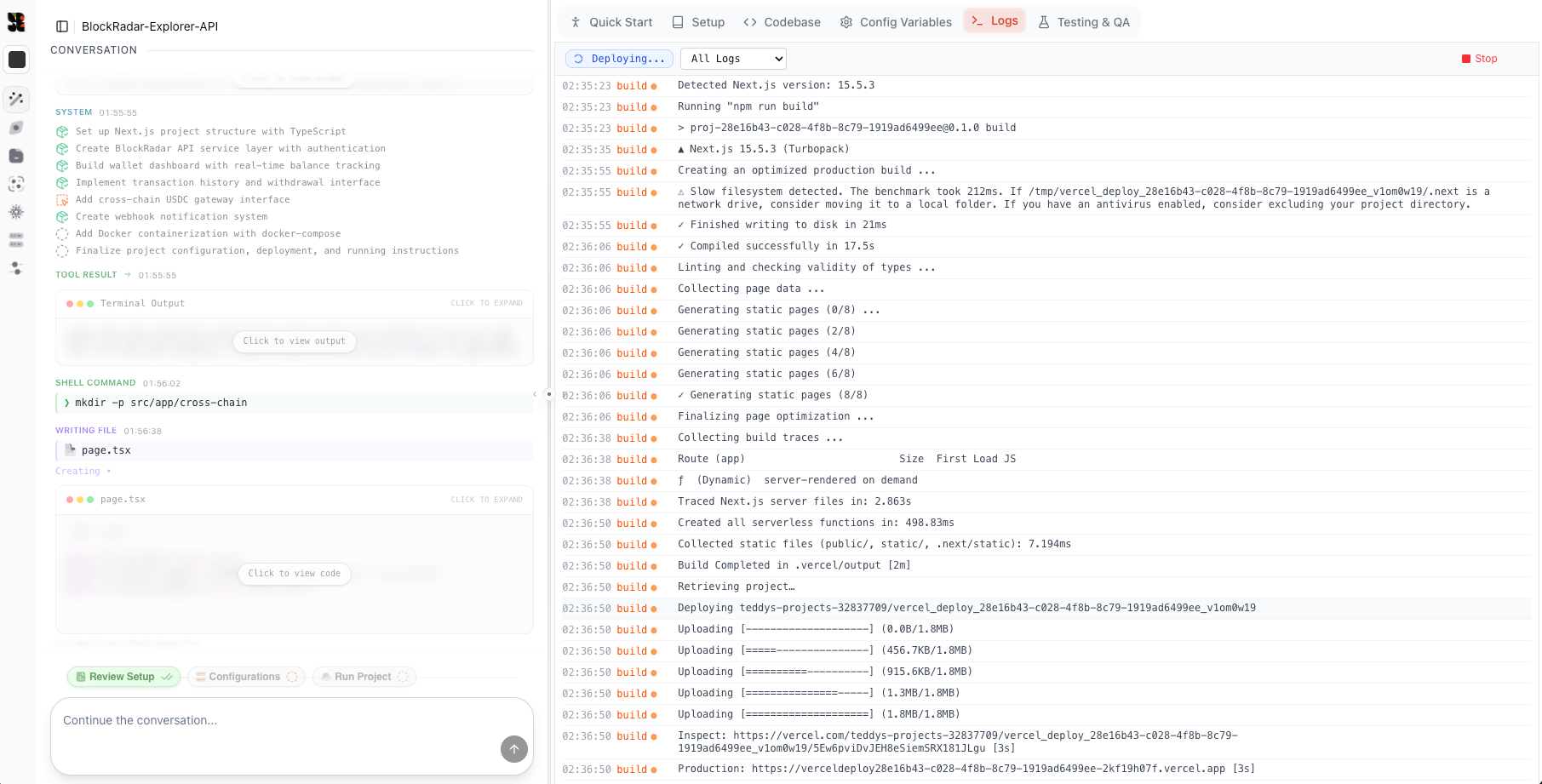Click check icon for Build wallet dashboard

pos(62,166)
